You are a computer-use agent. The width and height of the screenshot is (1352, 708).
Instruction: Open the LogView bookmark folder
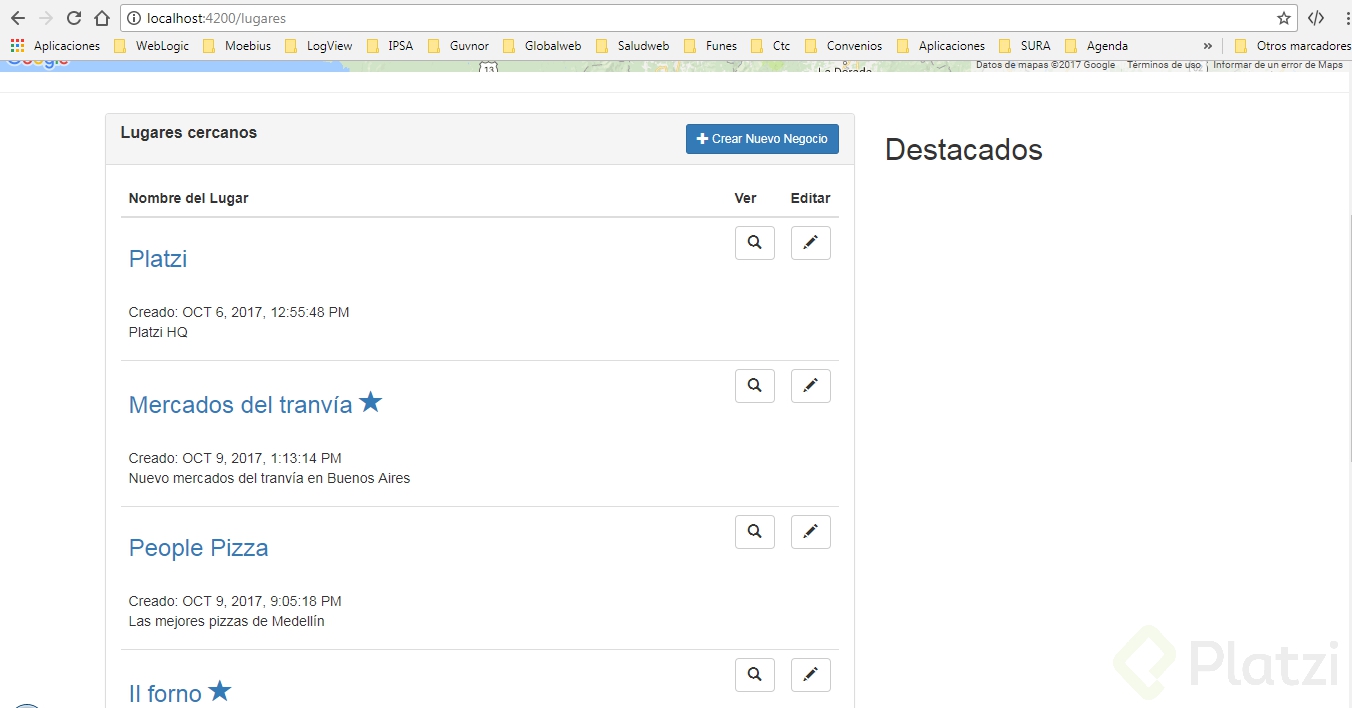319,46
